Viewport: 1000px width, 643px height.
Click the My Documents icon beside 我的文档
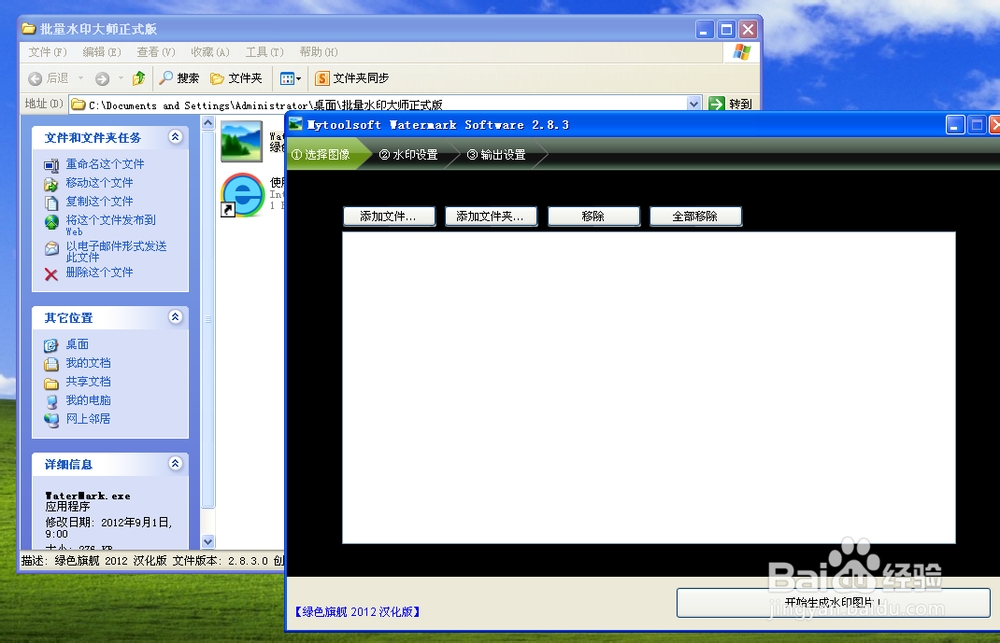[x=51, y=364]
